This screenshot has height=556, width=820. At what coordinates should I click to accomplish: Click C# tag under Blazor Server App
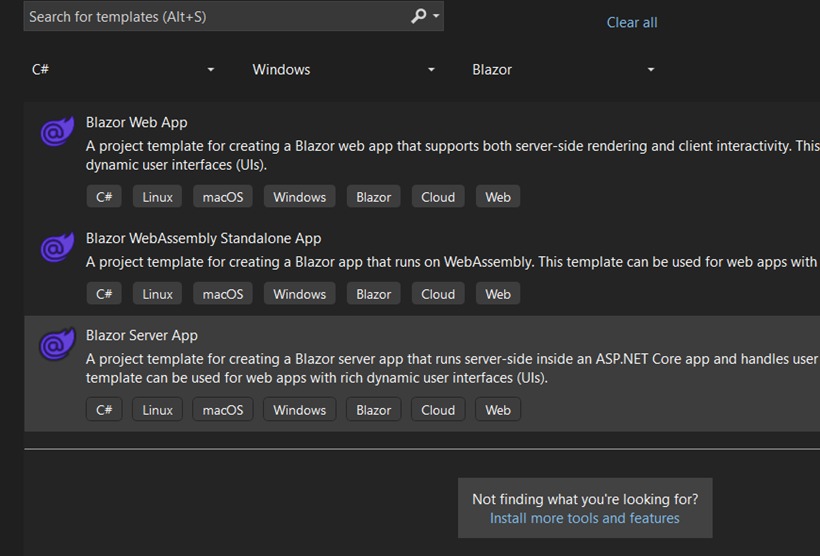coord(104,410)
